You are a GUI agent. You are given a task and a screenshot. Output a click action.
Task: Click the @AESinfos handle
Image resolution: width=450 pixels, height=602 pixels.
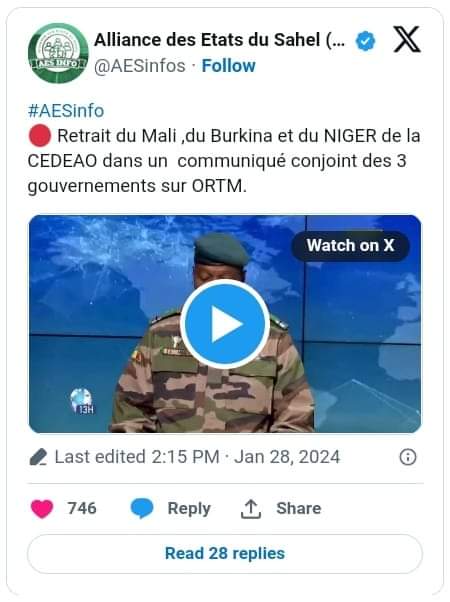[140, 66]
